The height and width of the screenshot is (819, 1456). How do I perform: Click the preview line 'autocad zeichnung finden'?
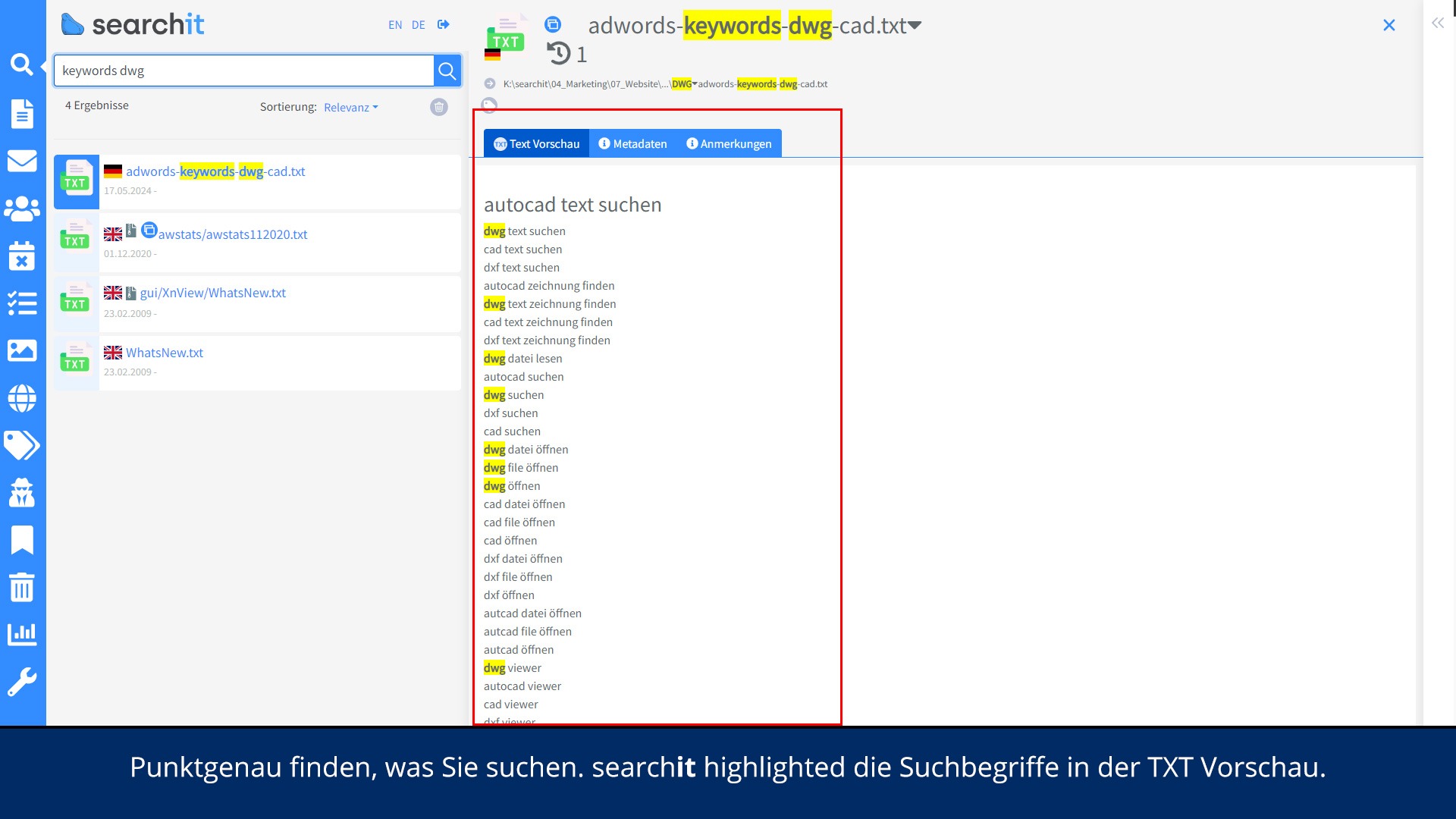click(x=549, y=286)
